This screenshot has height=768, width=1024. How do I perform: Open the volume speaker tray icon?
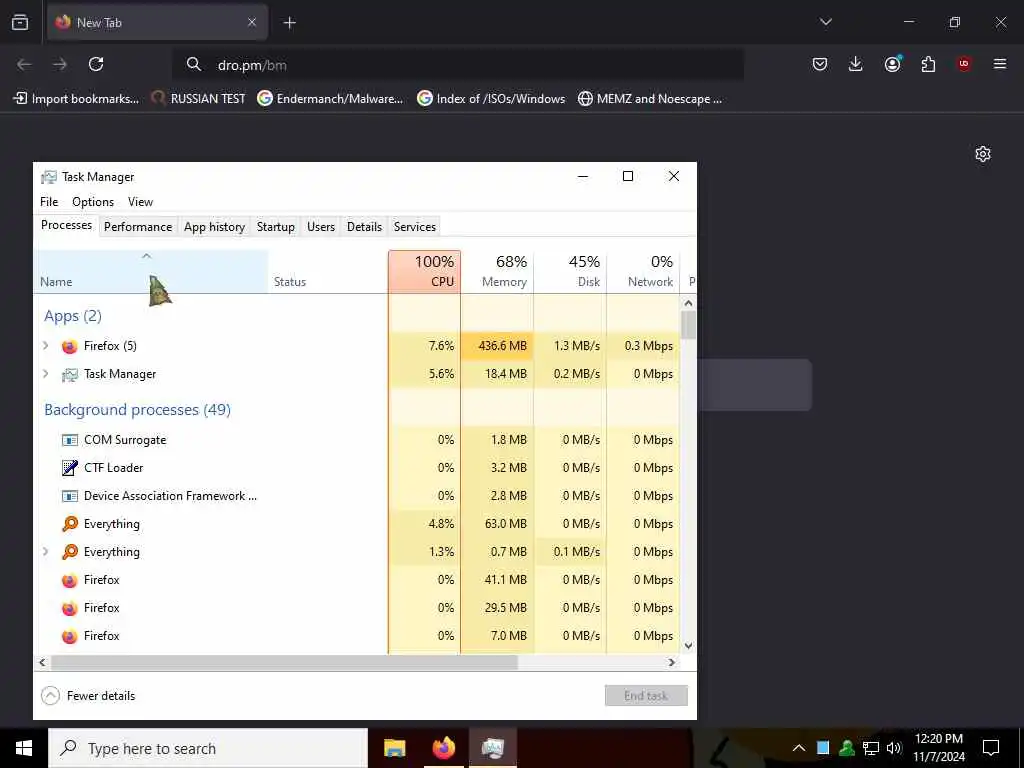[894, 748]
